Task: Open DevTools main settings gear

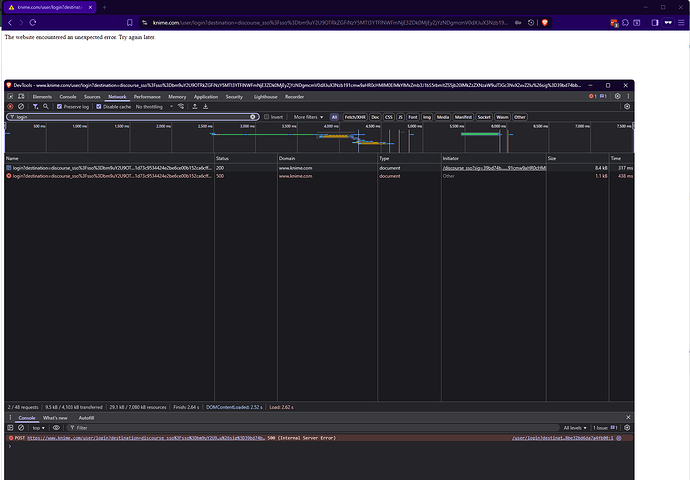Action: coord(617,96)
